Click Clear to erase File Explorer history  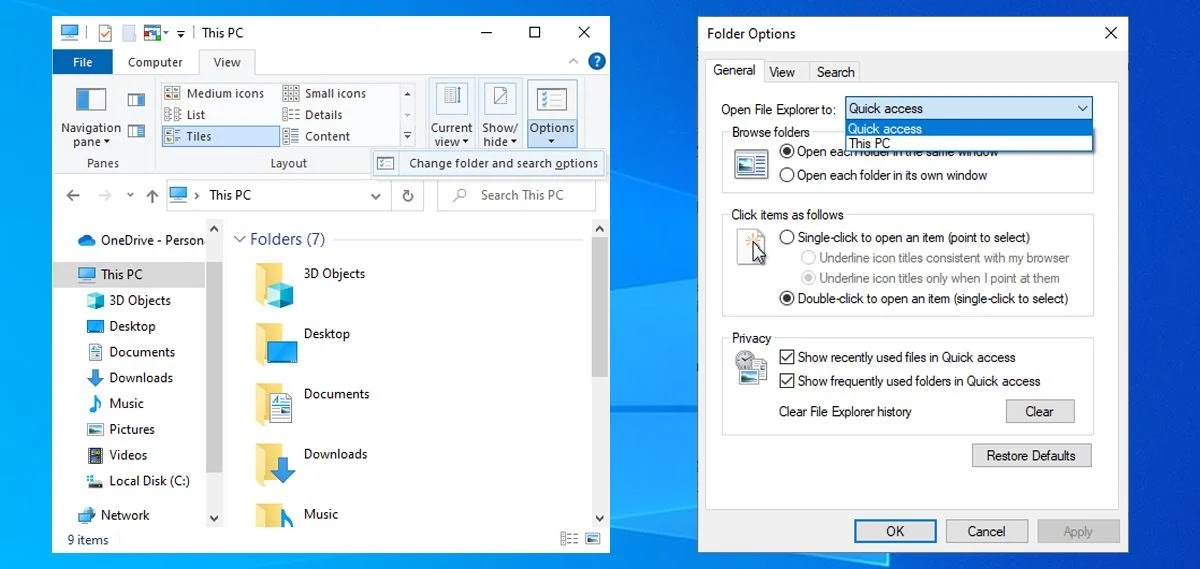click(1039, 411)
